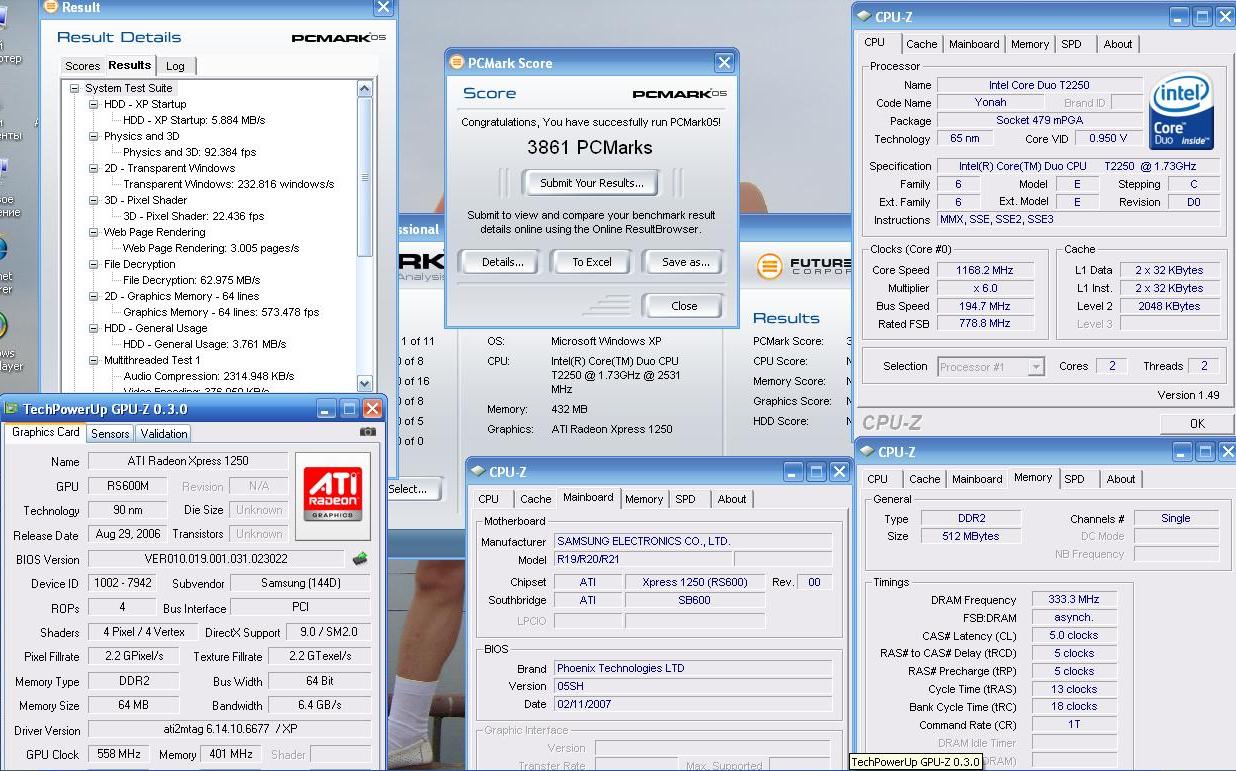Select 'Web Page Rendering: 3.005 pages/s' row
Viewport: 1236px width, 771px height.
[211, 248]
